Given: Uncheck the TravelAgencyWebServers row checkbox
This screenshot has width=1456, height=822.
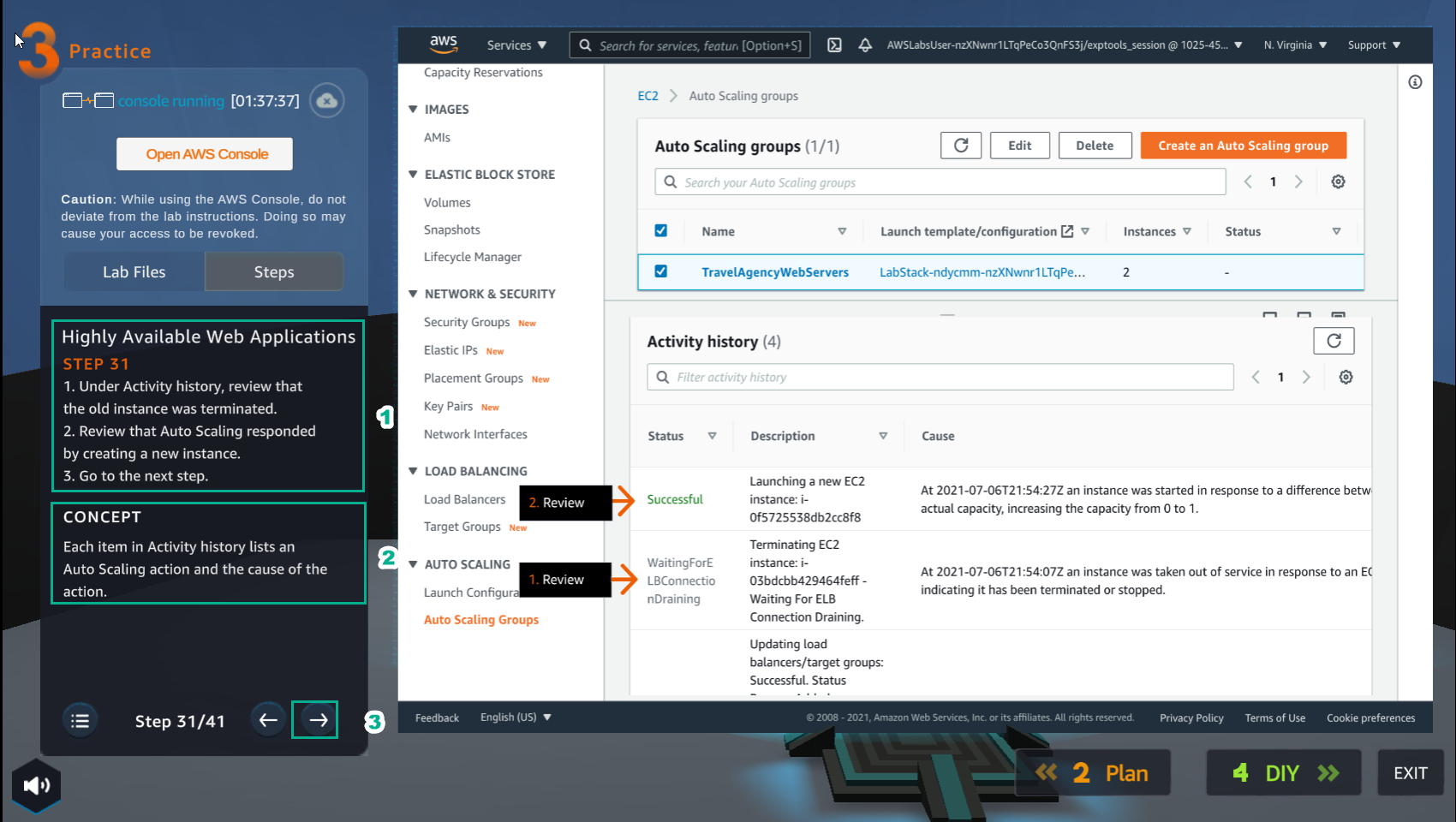Looking at the screenshot, I should coord(660,271).
